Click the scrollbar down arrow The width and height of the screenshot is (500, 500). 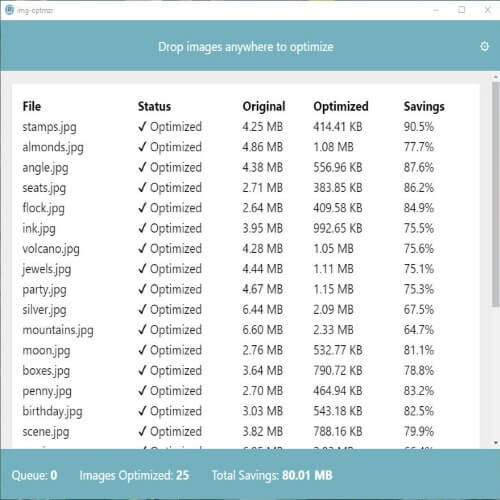[496, 443]
